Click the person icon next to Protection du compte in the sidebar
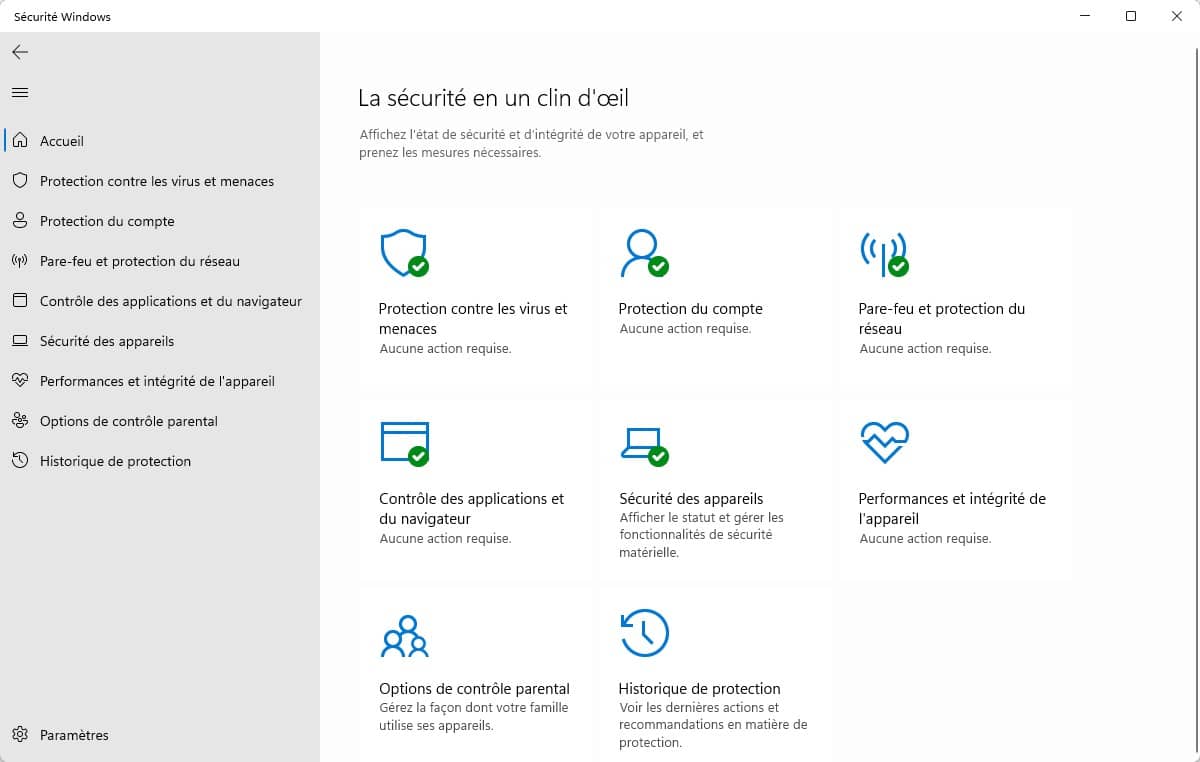This screenshot has width=1200, height=762. (x=20, y=221)
